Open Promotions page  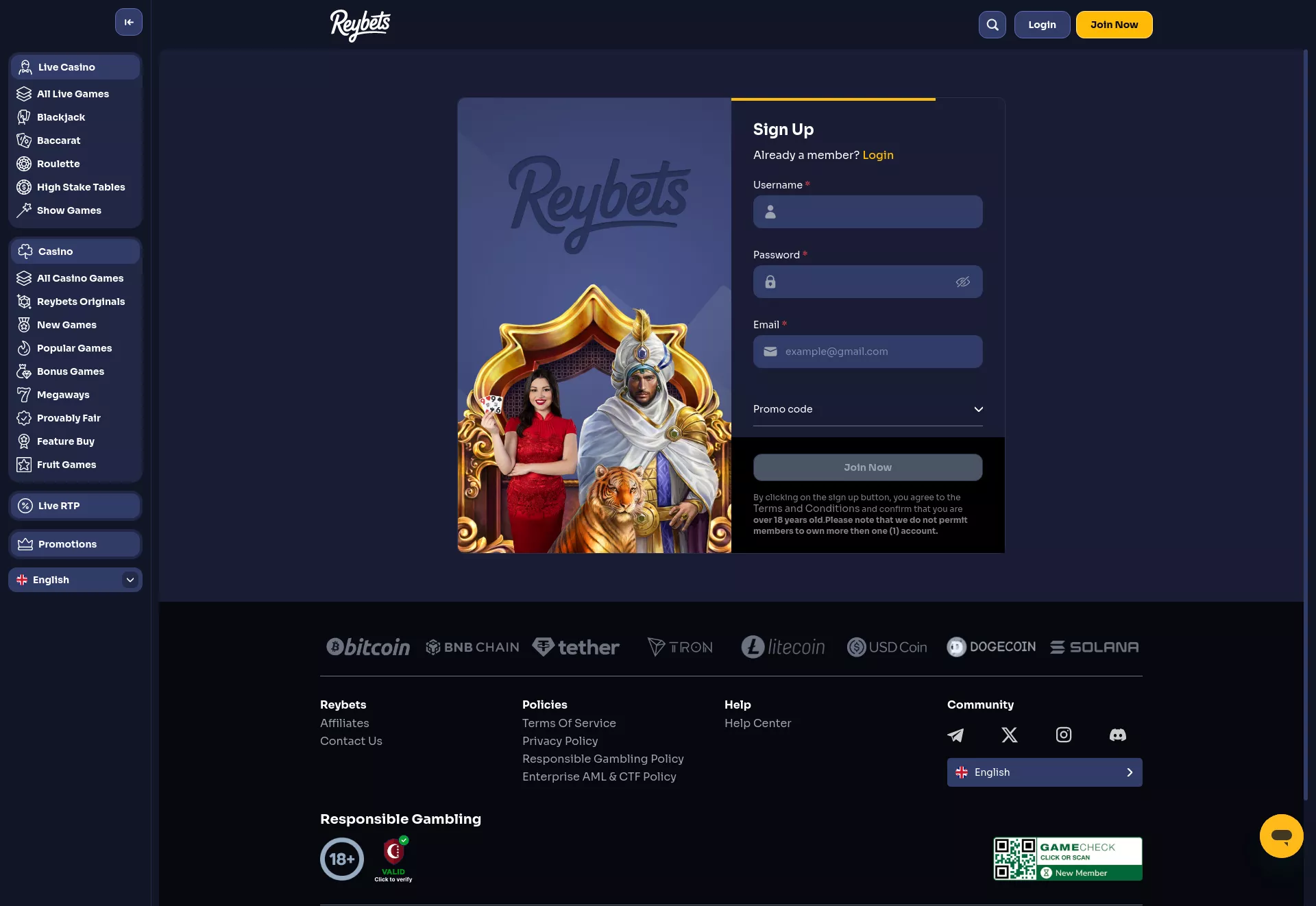tap(75, 544)
